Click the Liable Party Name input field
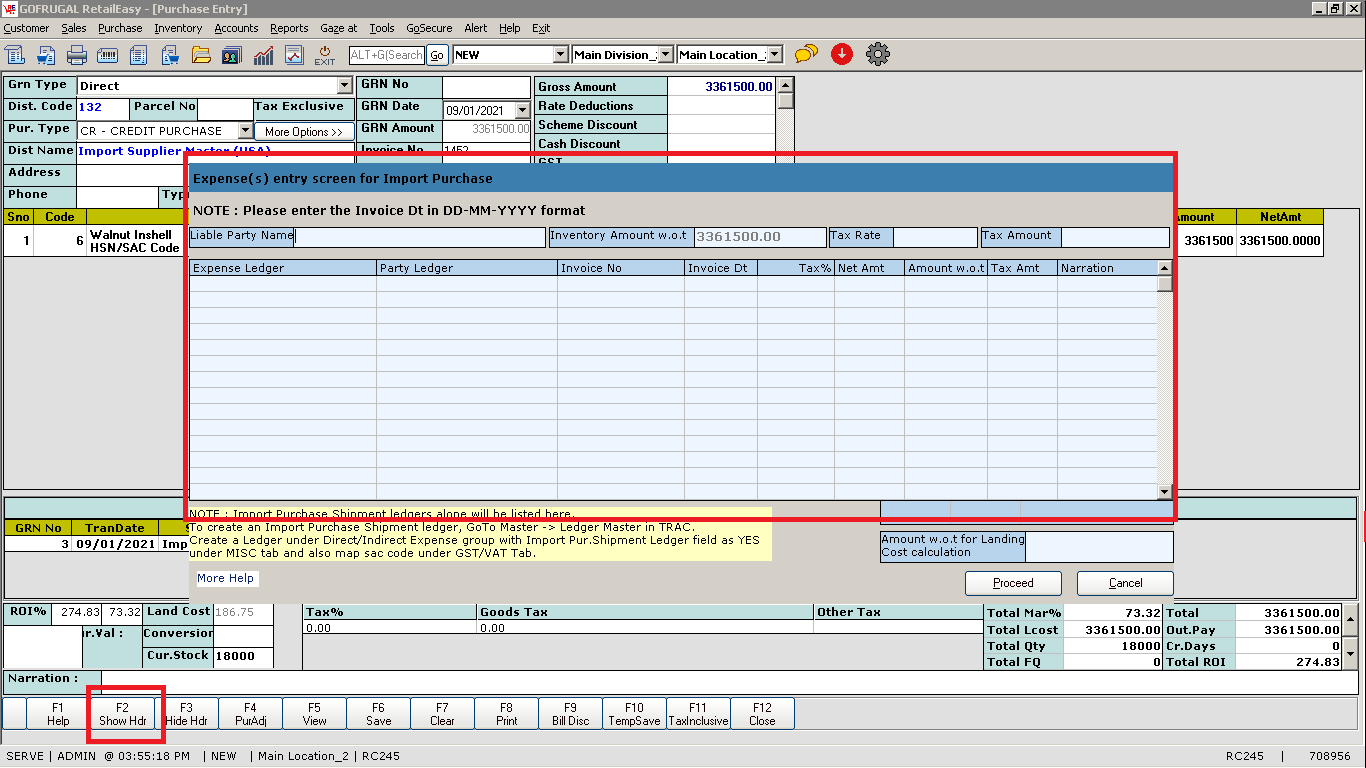 pos(420,237)
